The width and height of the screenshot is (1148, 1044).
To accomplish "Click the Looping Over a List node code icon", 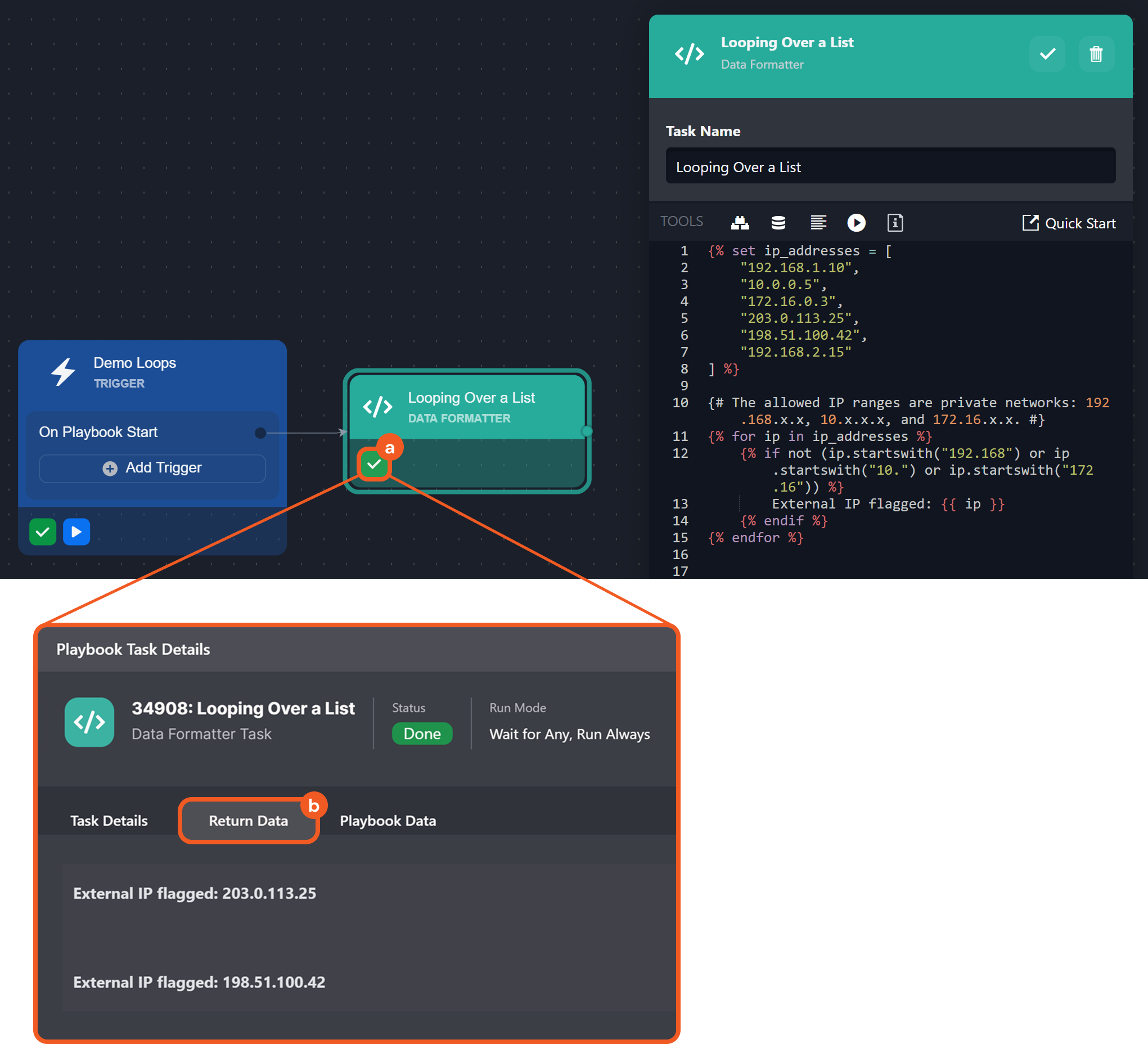I will pos(377,407).
